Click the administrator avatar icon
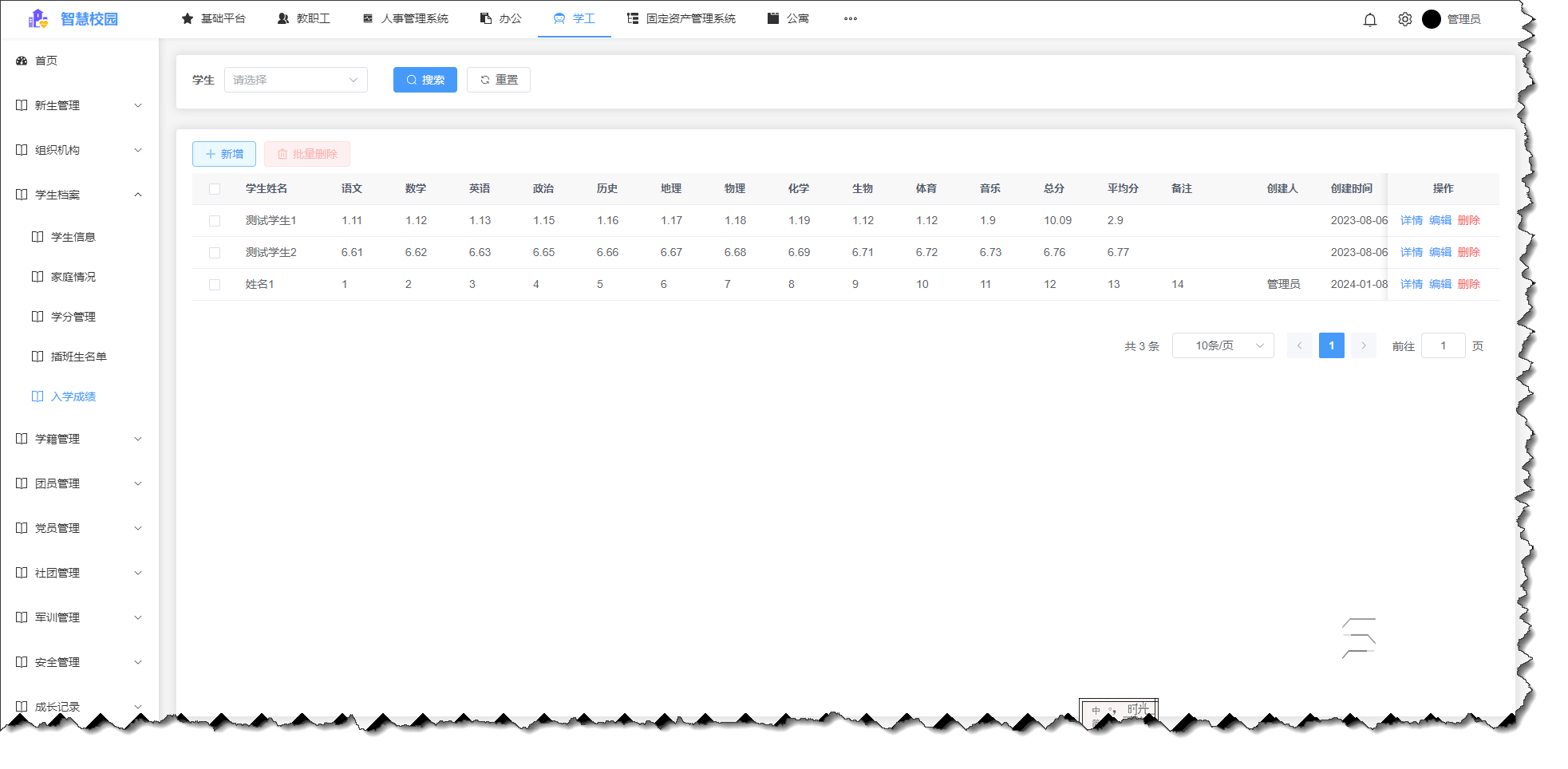The height and width of the screenshot is (769, 1568). click(x=1431, y=19)
